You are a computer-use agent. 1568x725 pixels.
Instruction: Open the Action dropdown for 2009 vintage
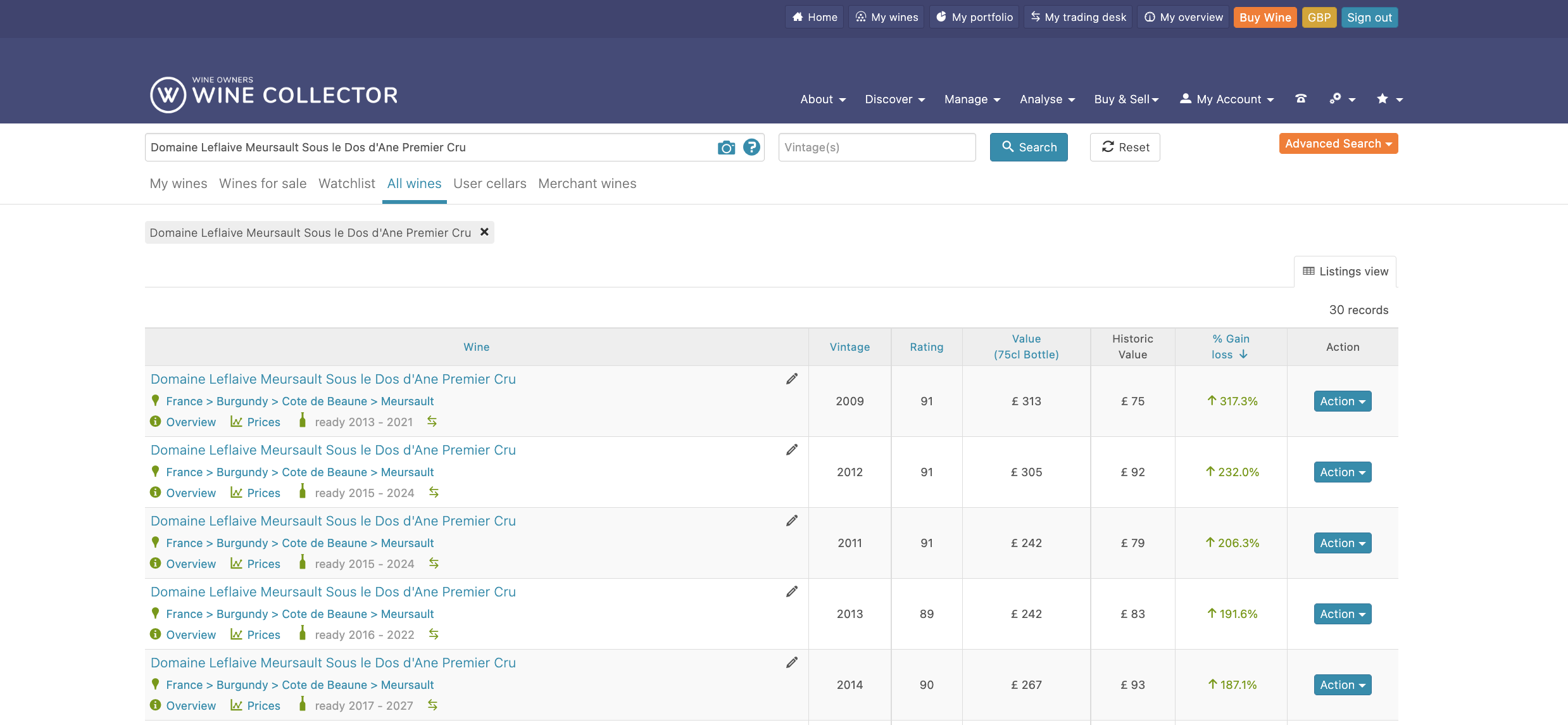pos(1342,401)
